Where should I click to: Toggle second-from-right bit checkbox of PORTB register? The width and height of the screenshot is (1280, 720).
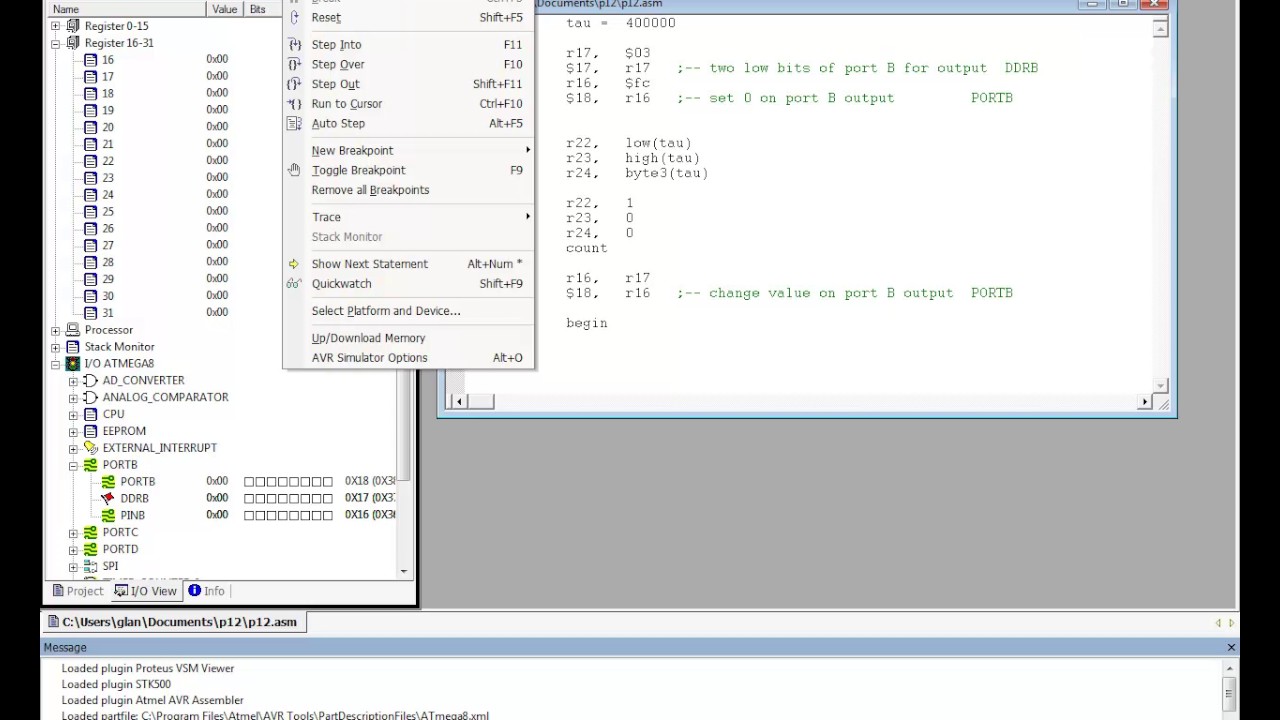(316, 482)
